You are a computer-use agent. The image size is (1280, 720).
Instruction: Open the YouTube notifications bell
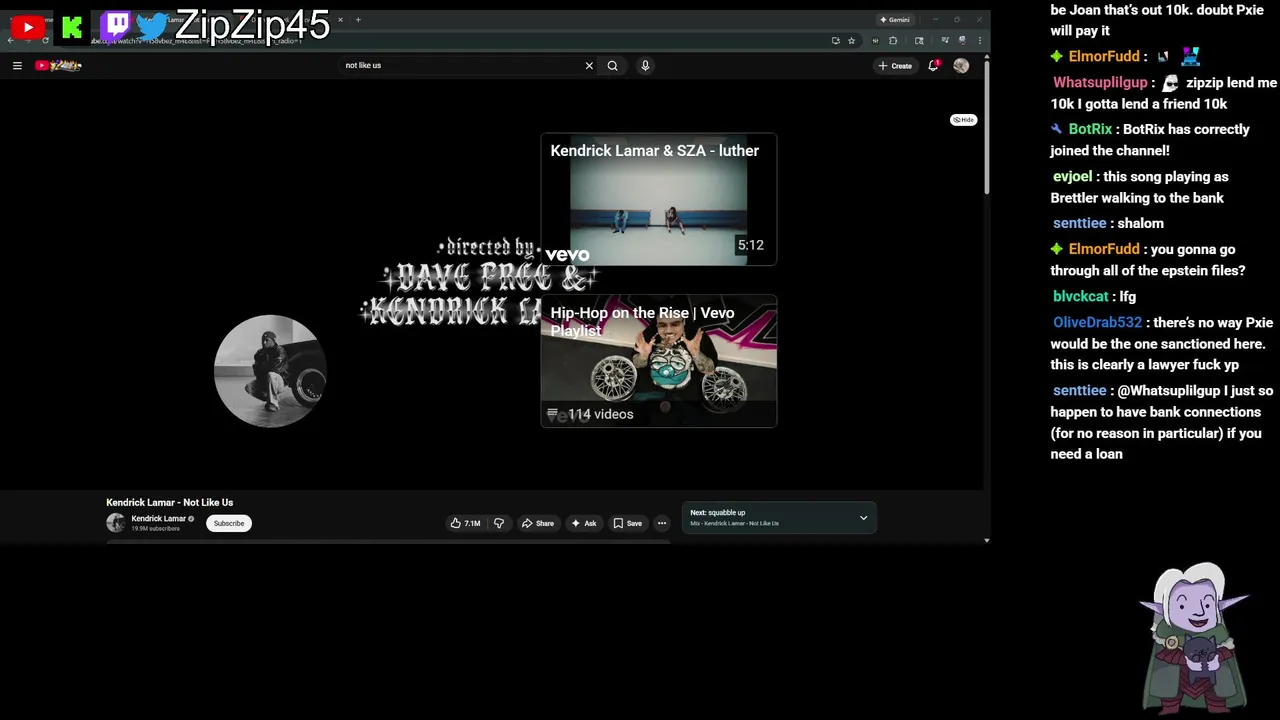pos(933,65)
